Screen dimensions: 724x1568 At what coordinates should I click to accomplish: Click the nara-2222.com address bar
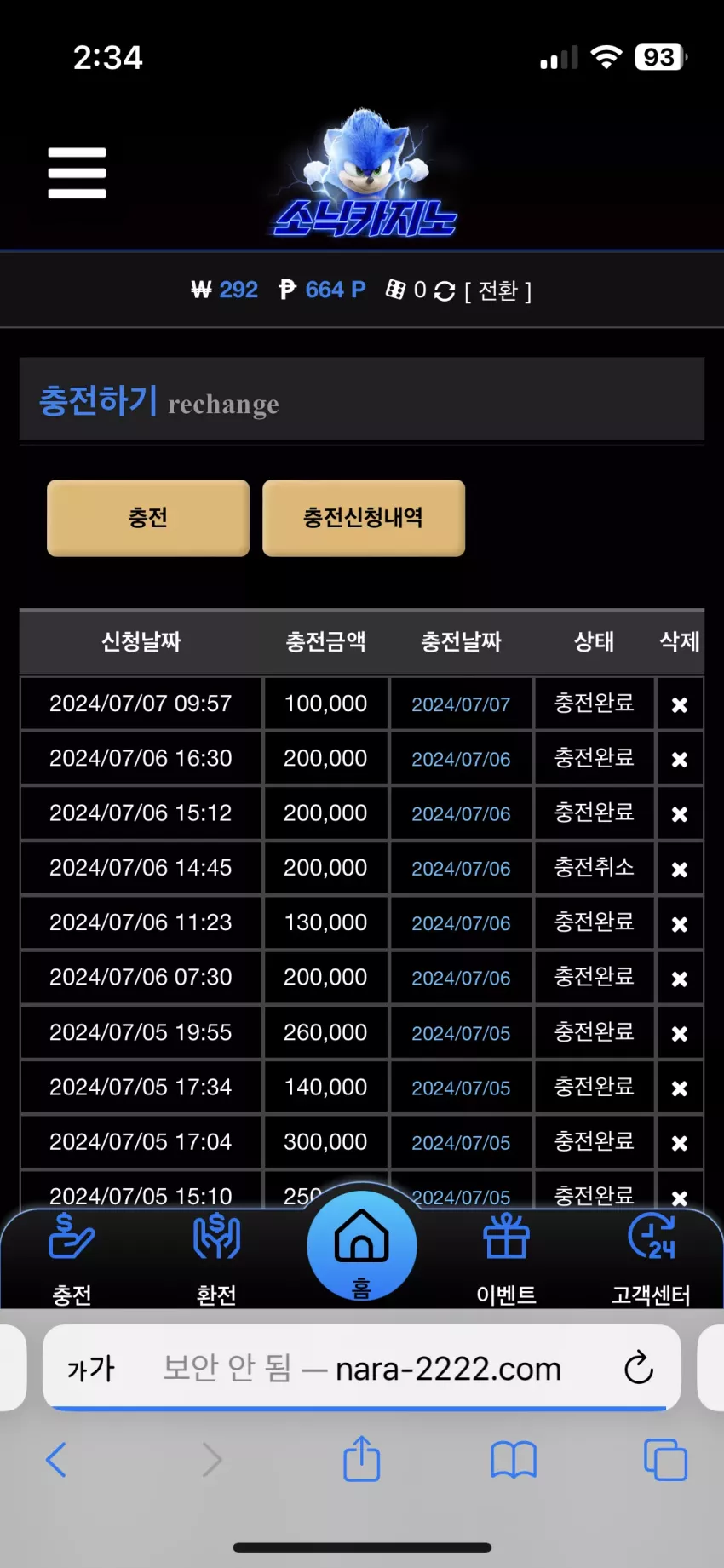[362, 1368]
